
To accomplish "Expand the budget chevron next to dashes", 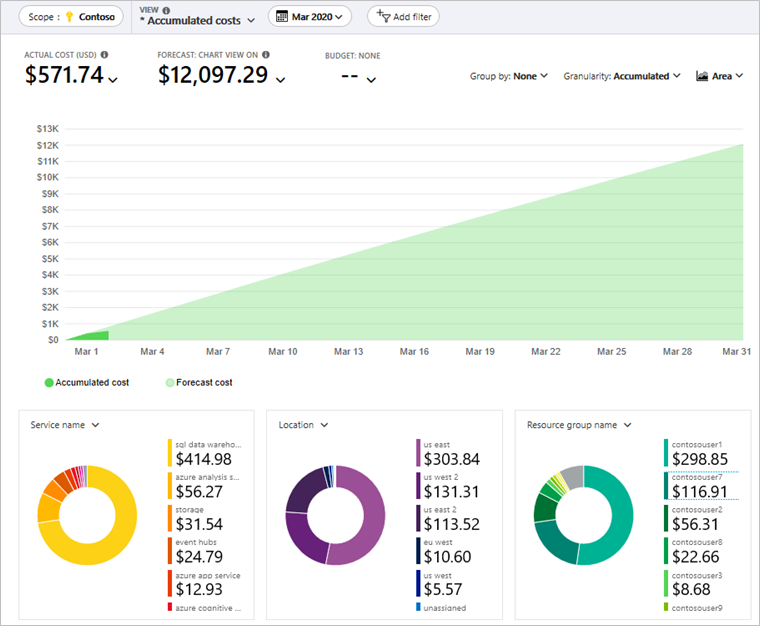I will [371, 80].
